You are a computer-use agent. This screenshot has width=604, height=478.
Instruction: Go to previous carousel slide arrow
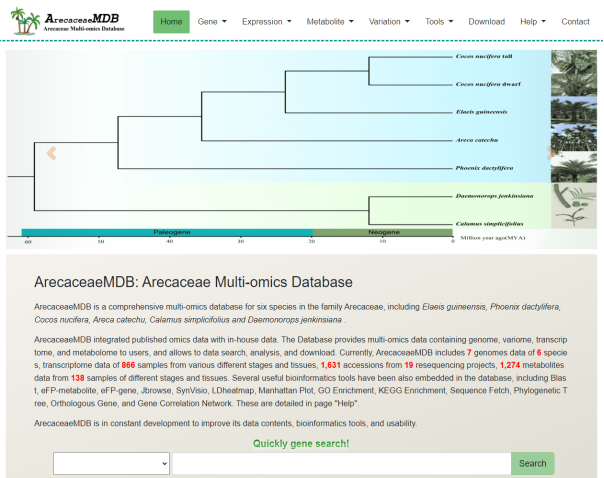click(x=51, y=153)
